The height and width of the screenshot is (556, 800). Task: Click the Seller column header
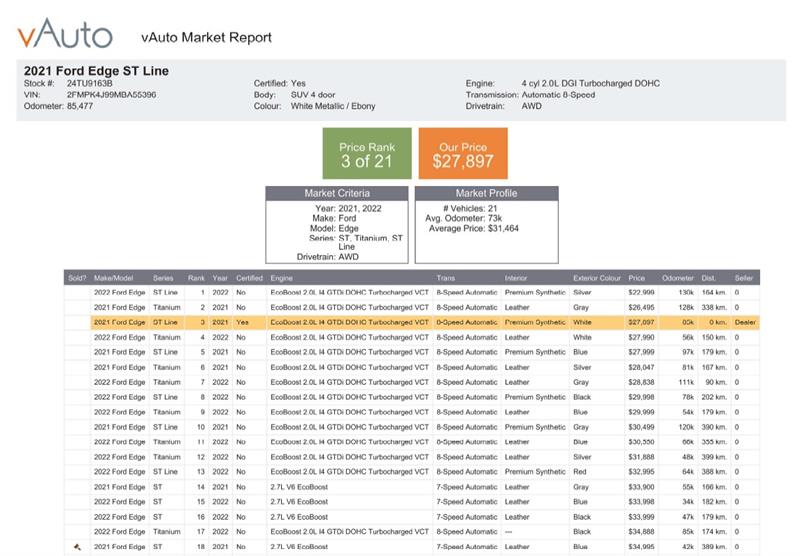(x=743, y=278)
